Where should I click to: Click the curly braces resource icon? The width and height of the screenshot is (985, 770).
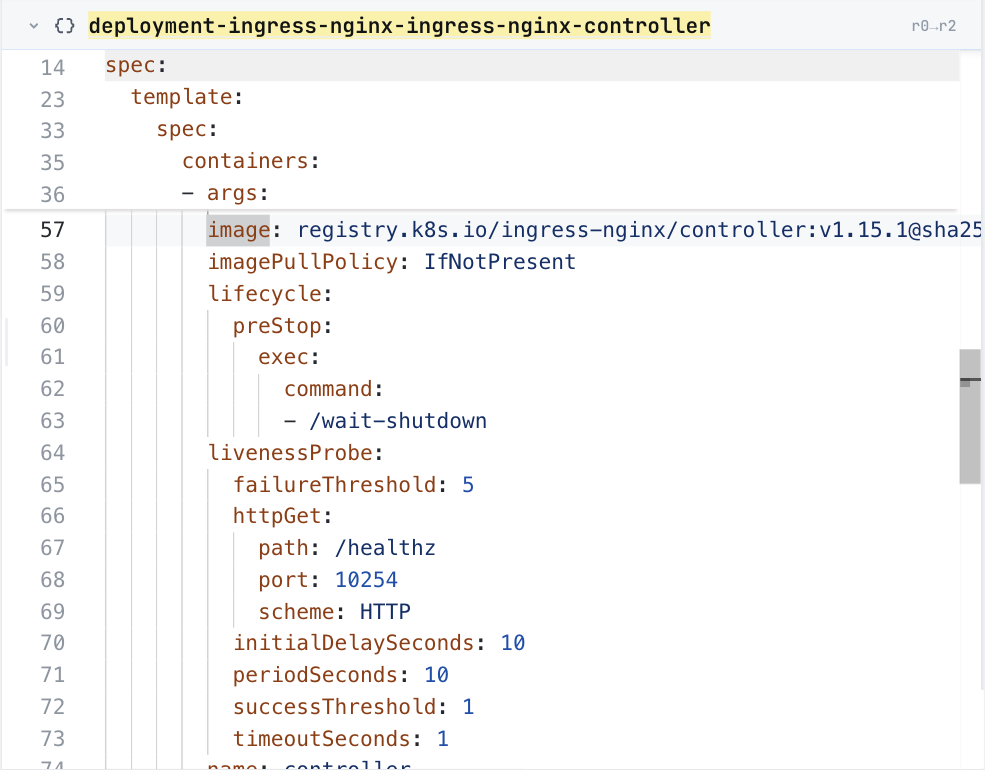65,26
